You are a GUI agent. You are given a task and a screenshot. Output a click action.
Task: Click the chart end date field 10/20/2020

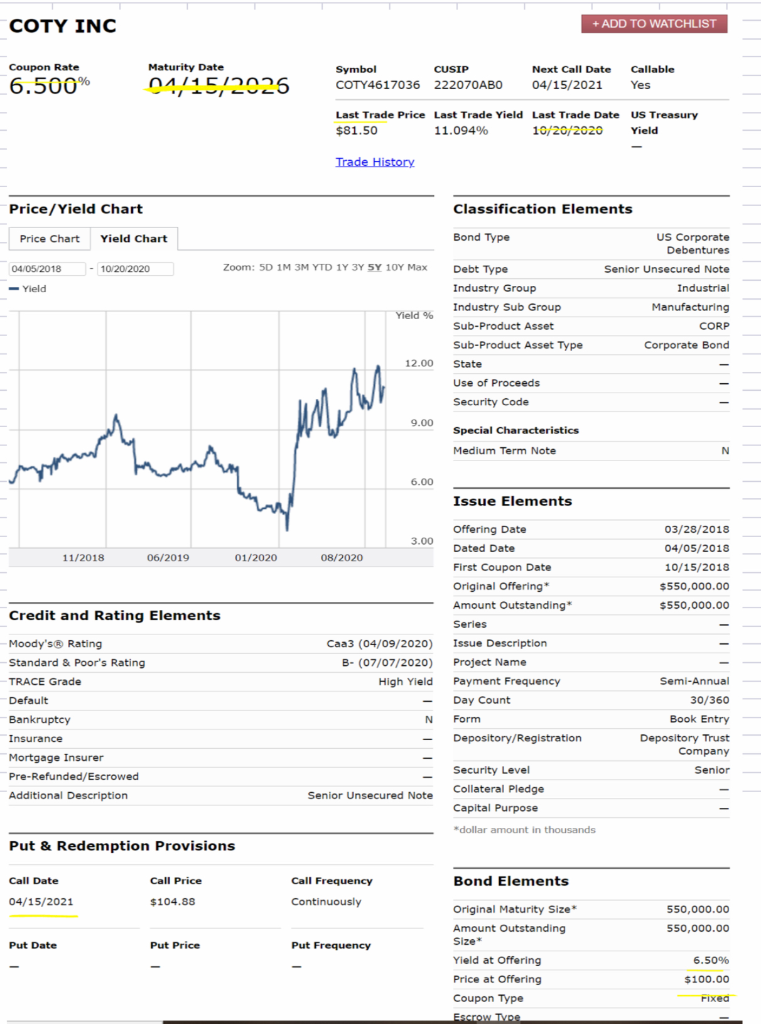[x=135, y=269]
